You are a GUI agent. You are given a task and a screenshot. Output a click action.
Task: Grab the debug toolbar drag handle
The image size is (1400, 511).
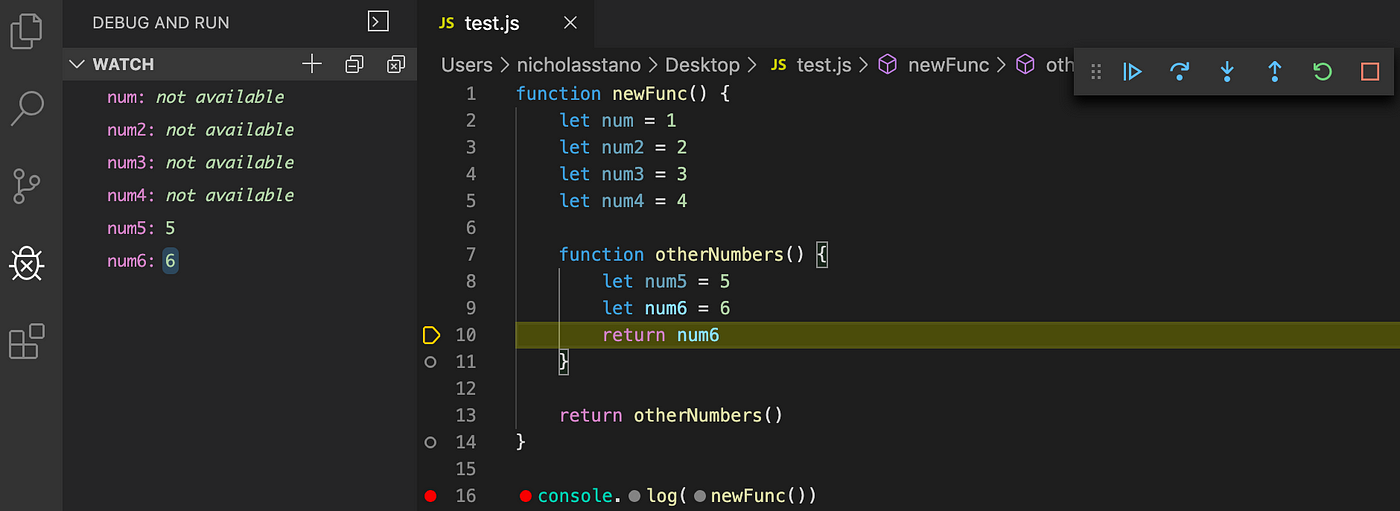coord(1096,71)
